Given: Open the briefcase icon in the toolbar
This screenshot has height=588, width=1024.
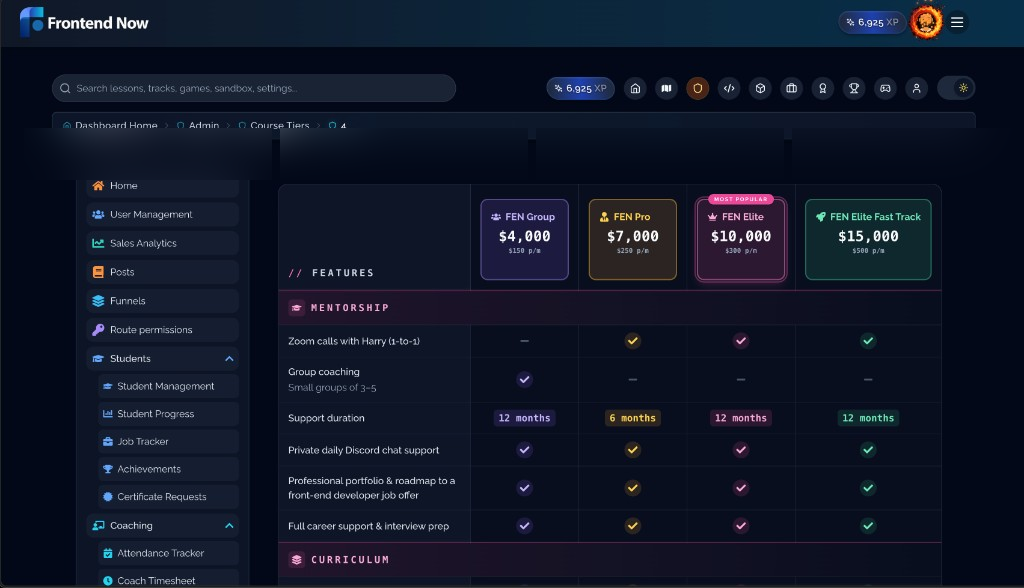Looking at the screenshot, I should 792,88.
